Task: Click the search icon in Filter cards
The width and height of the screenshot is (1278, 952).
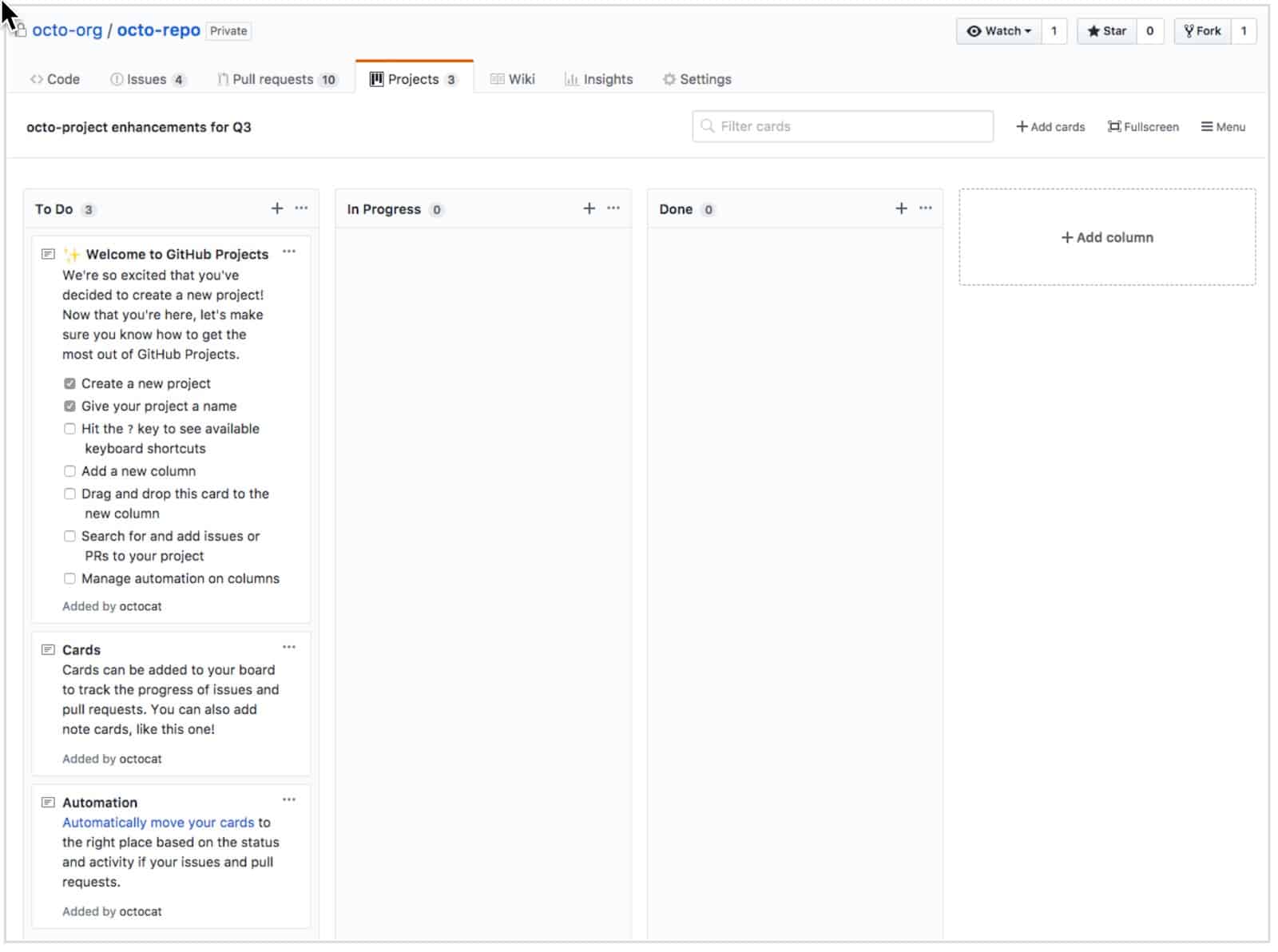Action: pos(707,126)
